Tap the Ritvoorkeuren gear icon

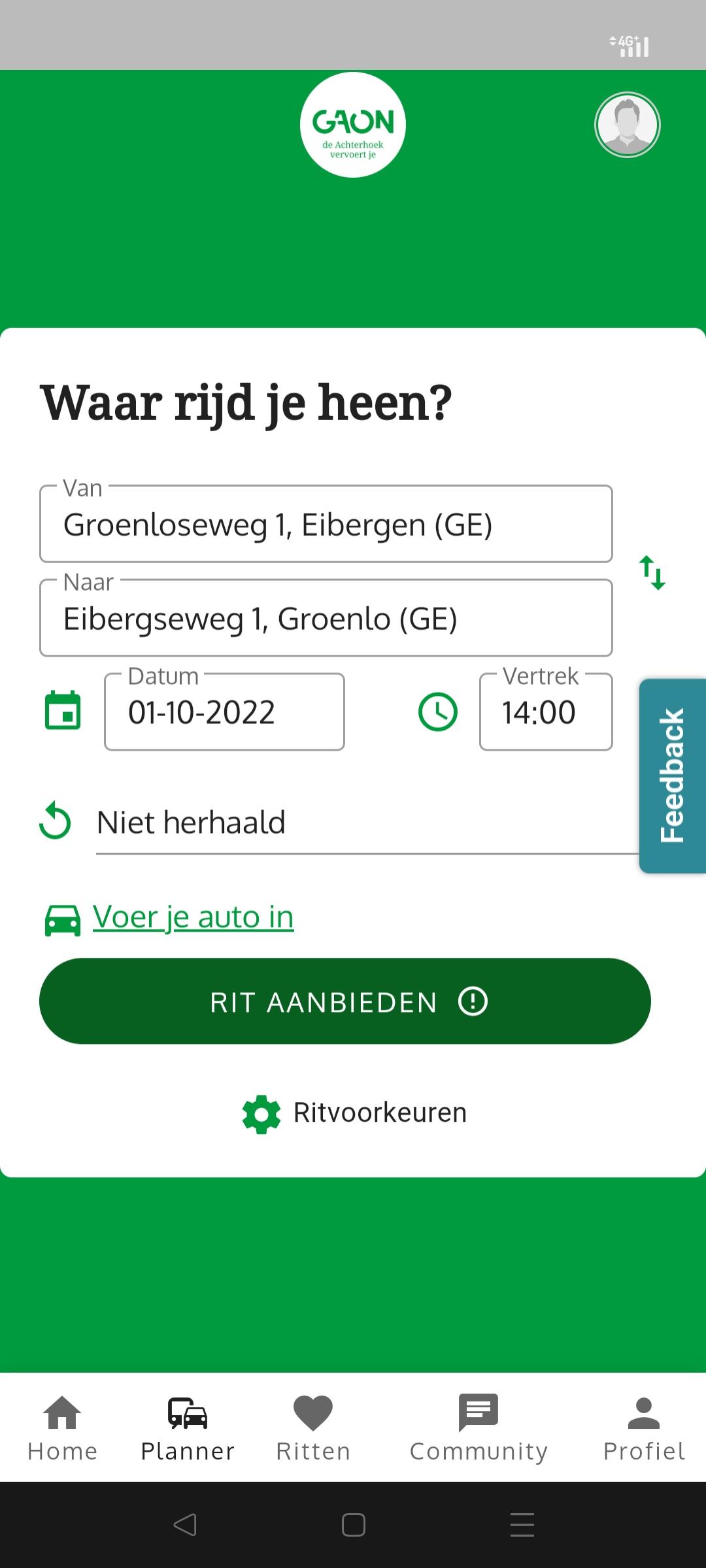[261, 1114]
